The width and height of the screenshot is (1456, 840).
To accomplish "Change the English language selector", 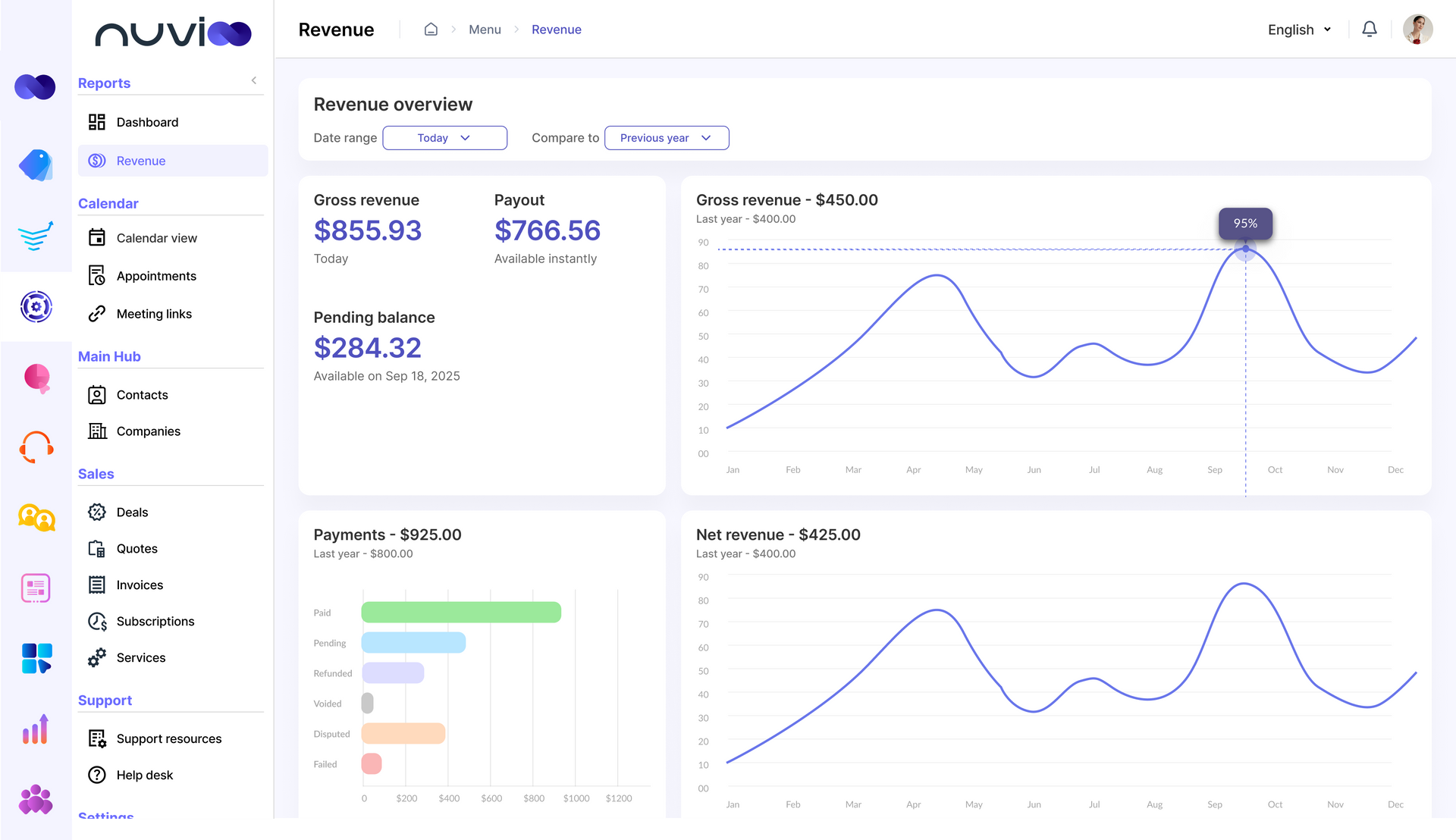I will tap(1299, 30).
